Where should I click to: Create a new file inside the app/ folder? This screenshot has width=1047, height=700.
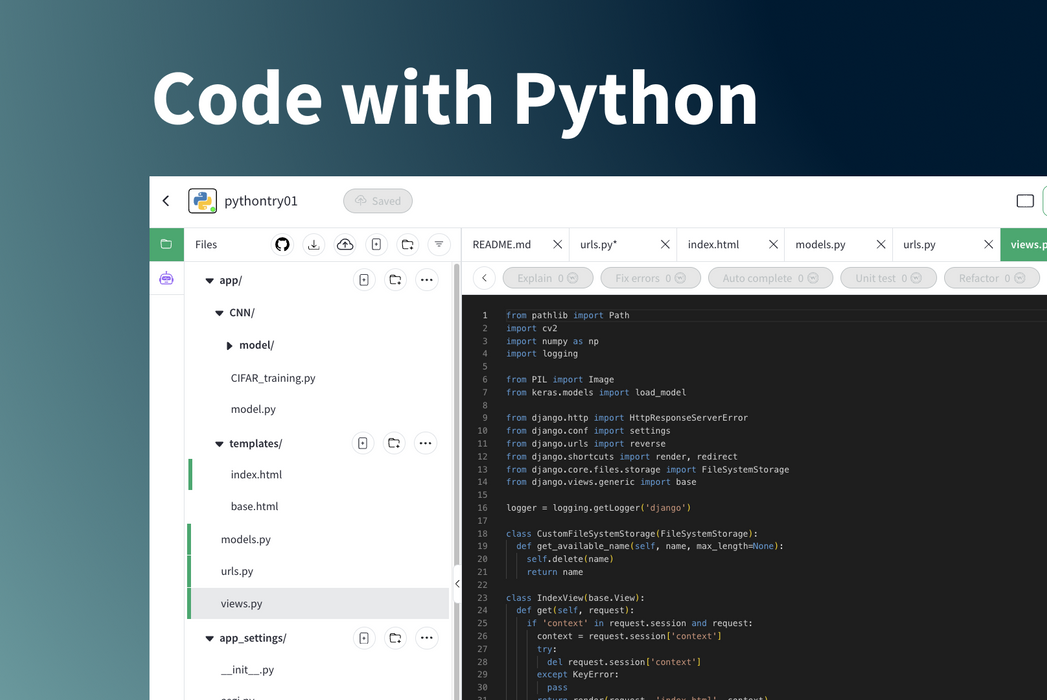click(363, 279)
